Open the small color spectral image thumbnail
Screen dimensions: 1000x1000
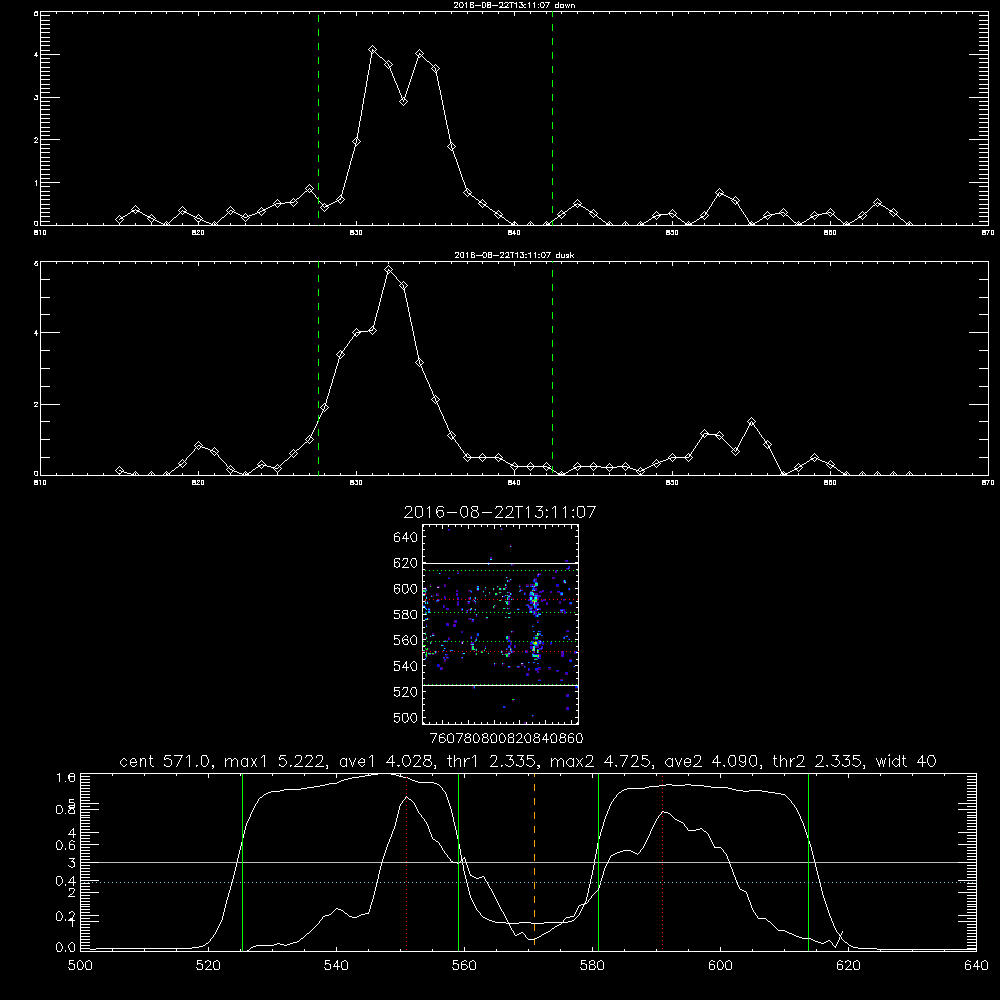(501, 624)
